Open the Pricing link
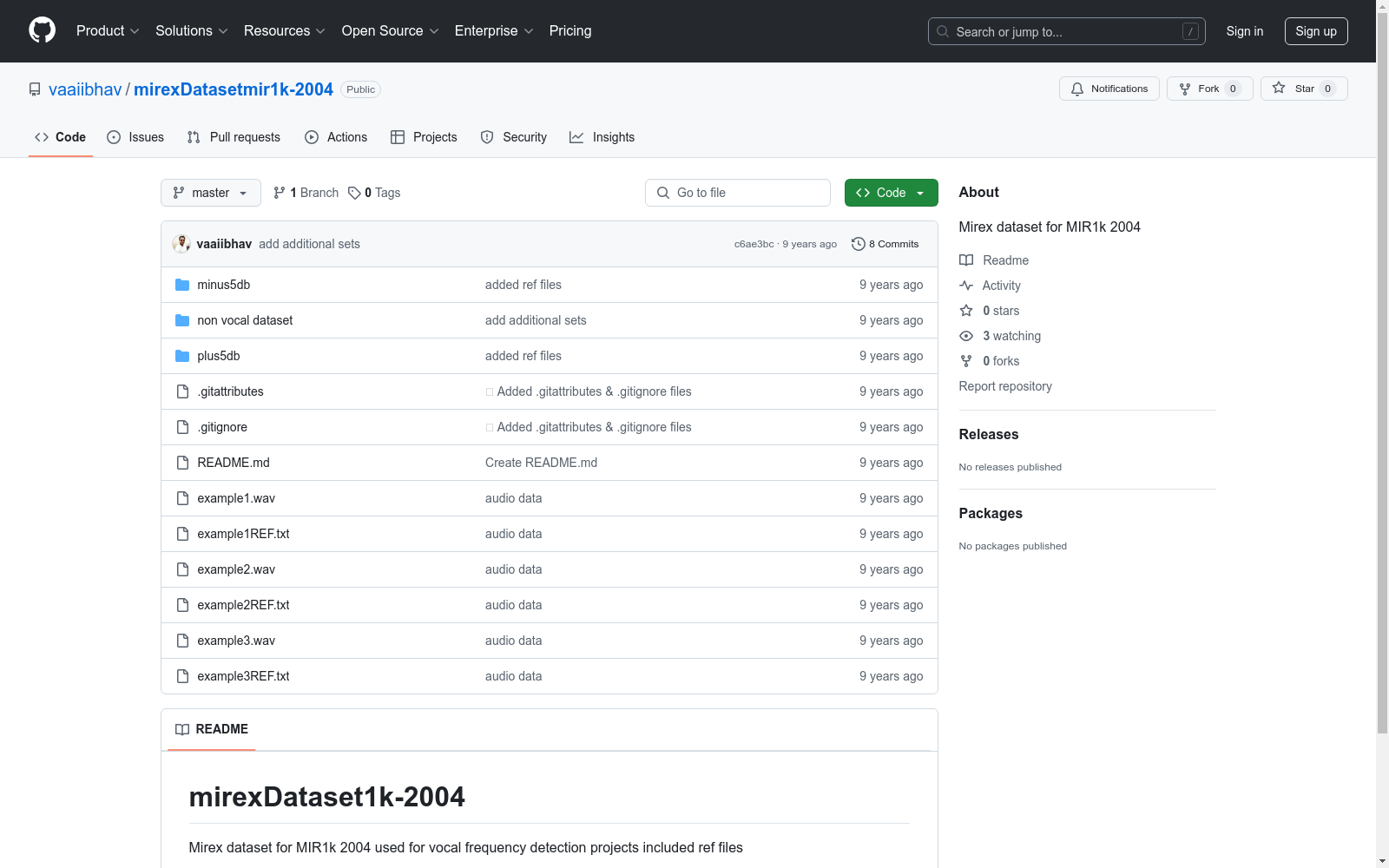This screenshot has height=868, width=1389. [x=570, y=31]
